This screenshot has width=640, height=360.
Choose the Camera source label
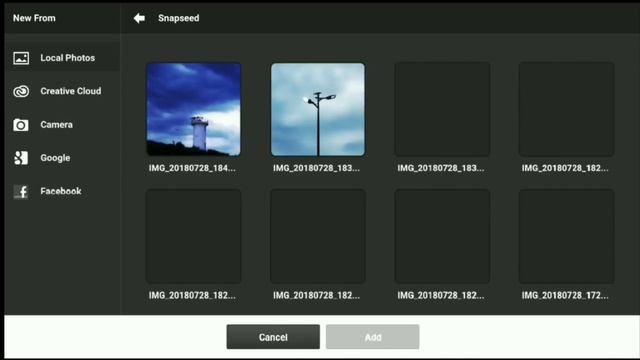click(56, 124)
